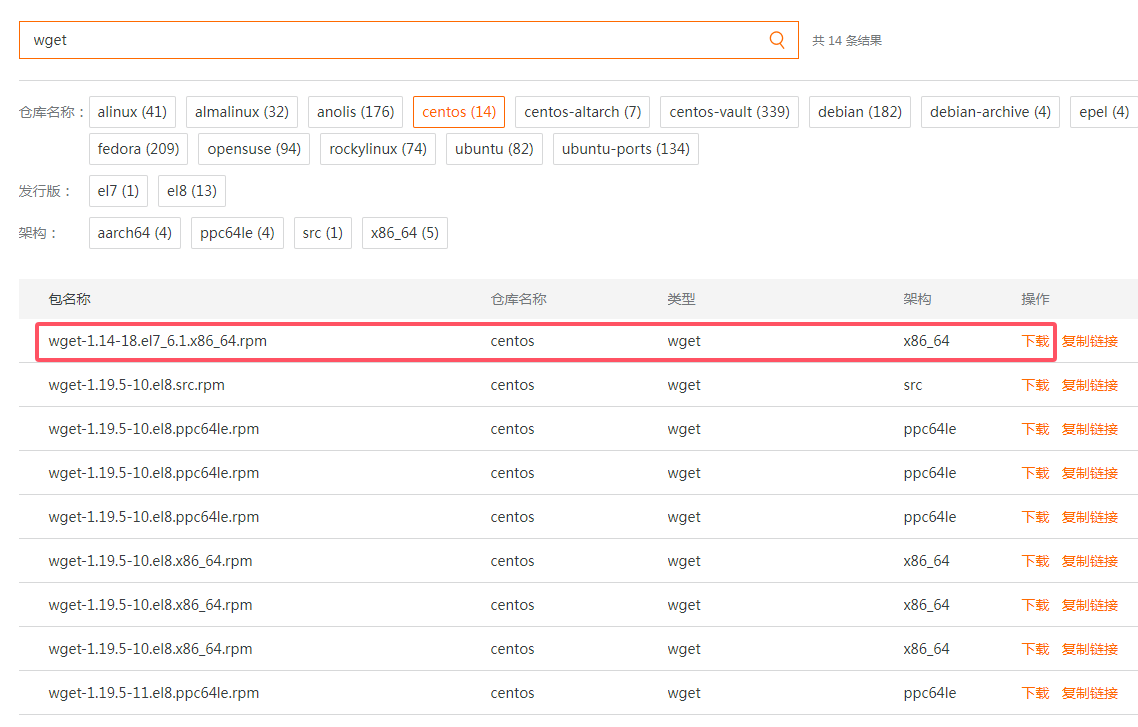Image resolution: width=1138 pixels, height=727 pixels.
Task: Choose the el7 (1) release filter
Action: [x=118, y=191]
